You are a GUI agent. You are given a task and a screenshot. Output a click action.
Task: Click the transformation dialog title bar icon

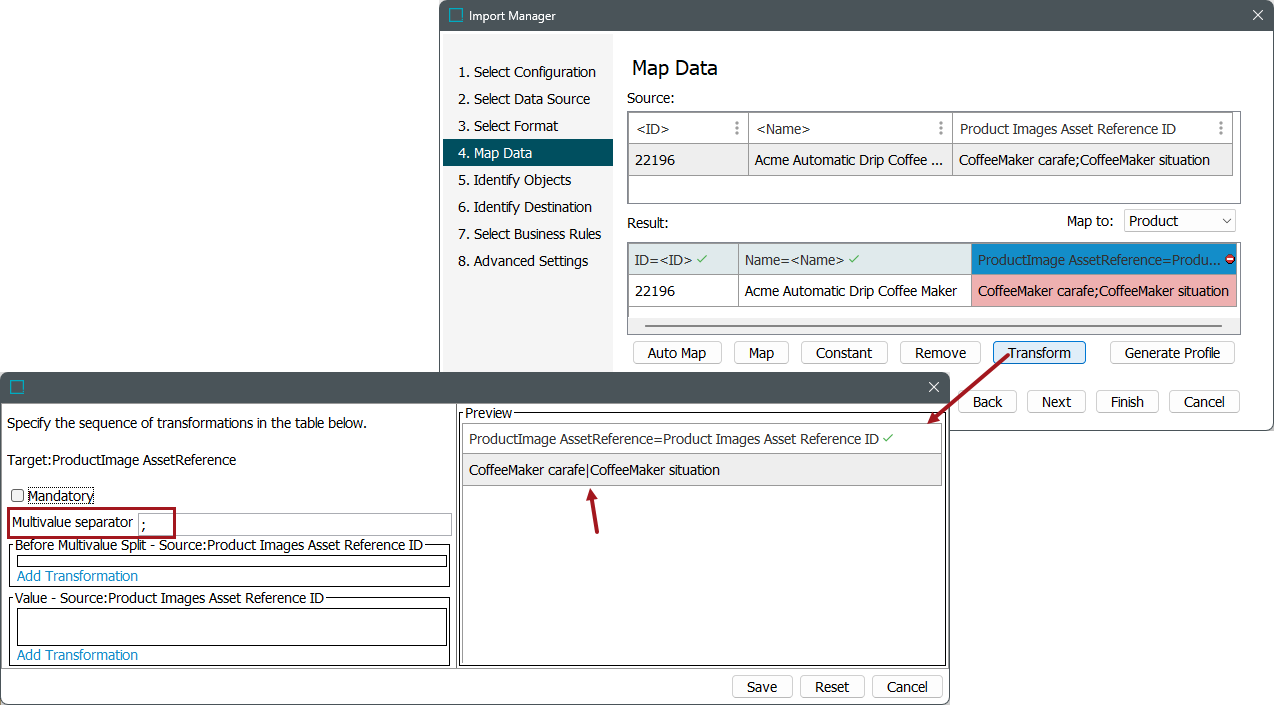(x=16, y=387)
